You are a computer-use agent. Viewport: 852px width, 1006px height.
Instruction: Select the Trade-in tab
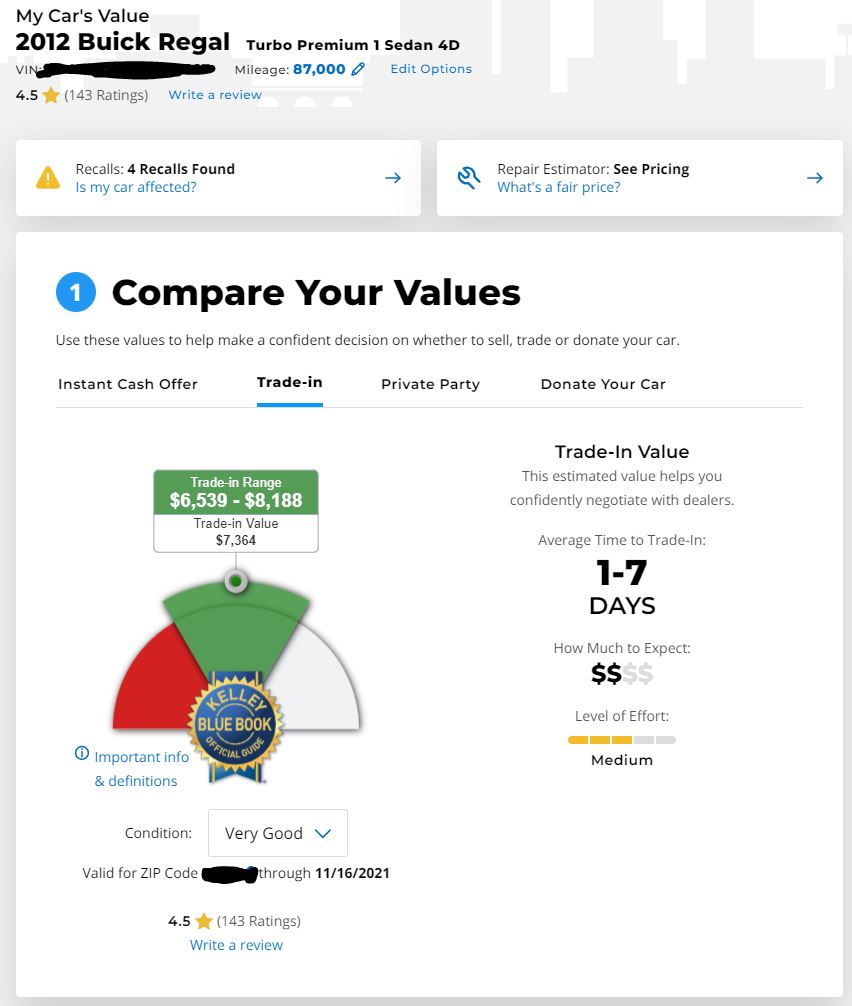(x=290, y=383)
